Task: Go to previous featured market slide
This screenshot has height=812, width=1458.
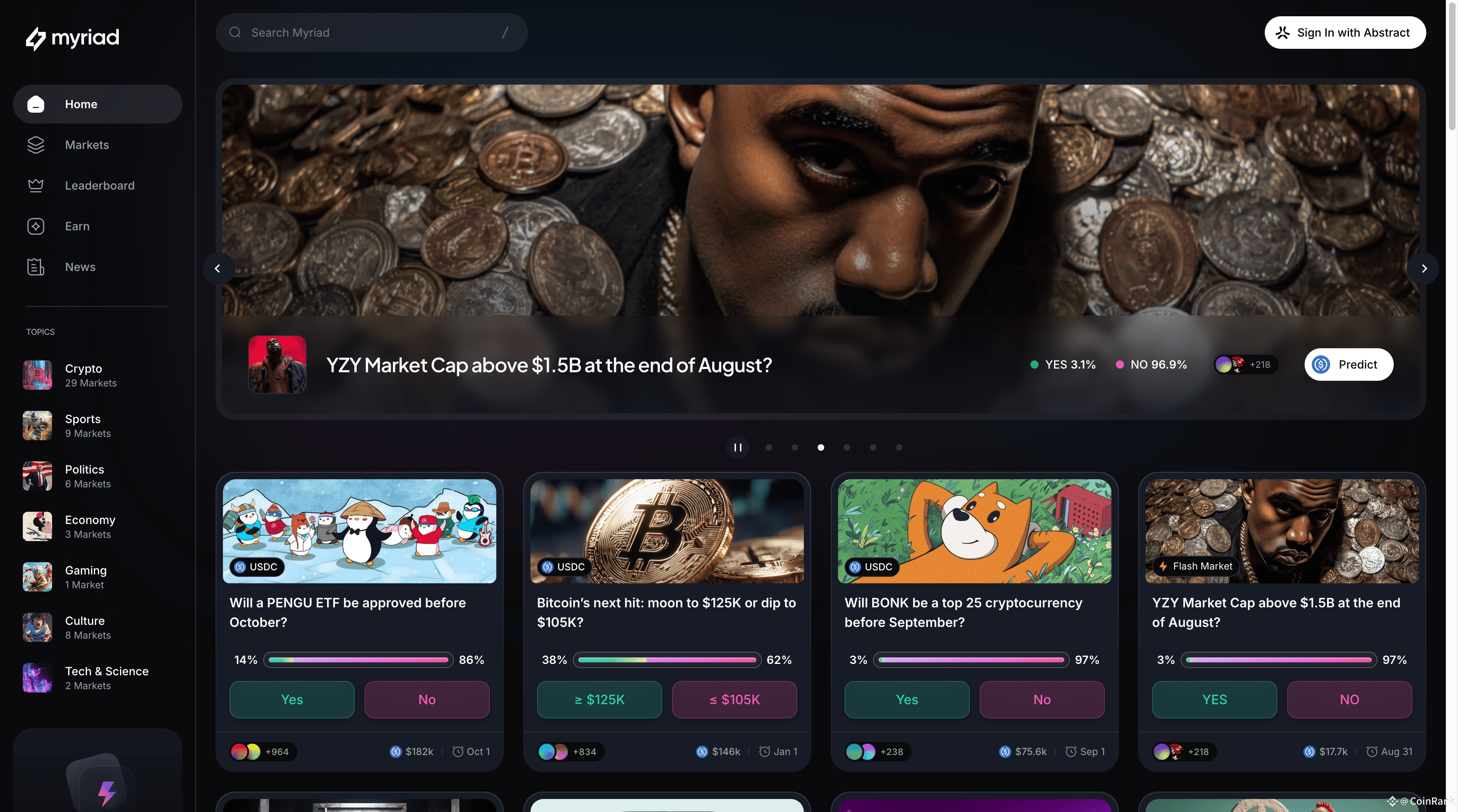Action: click(218, 268)
